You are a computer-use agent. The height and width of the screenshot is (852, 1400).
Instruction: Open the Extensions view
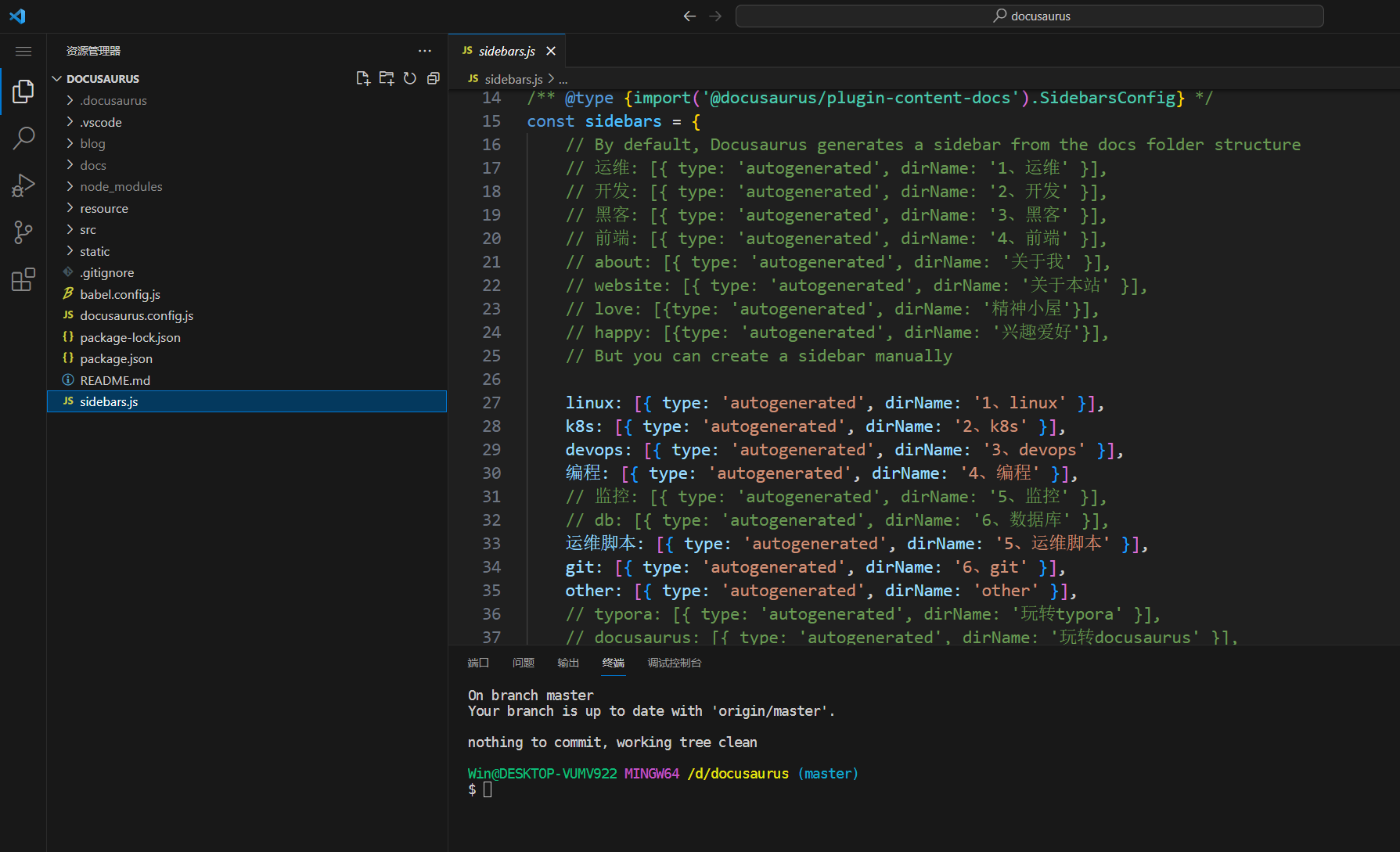click(x=23, y=279)
